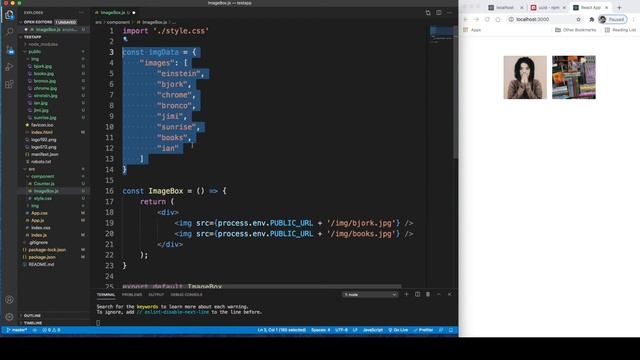
Task: Click errors and warnings count in status bar
Action: point(51,330)
